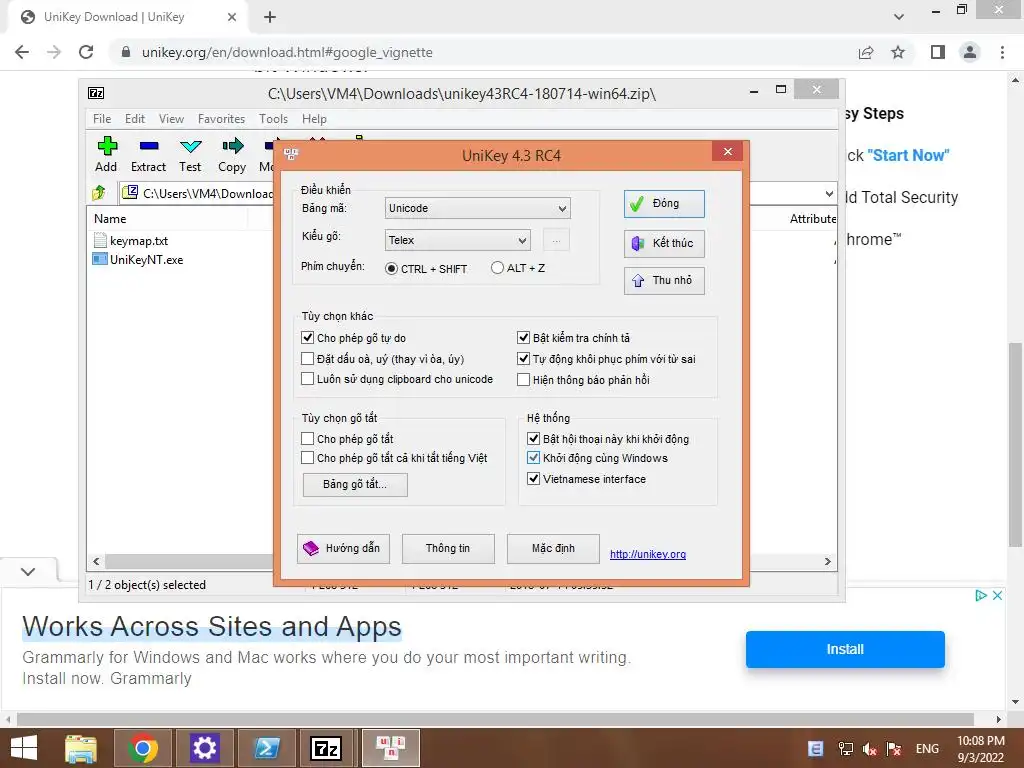Toggle 'Khởi động cùng Windows' checkbox
The width and height of the screenshot is (1024, 768).
point(534,458)
